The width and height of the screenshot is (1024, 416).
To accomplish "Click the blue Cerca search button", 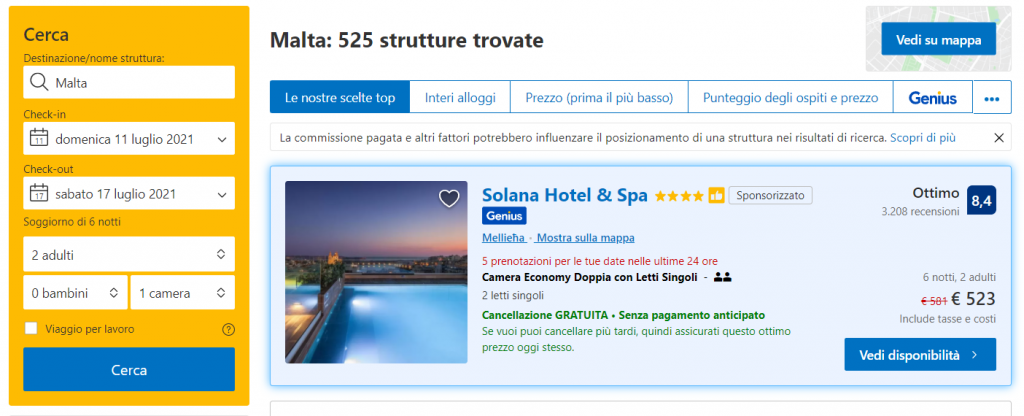I will pos(128,370).
